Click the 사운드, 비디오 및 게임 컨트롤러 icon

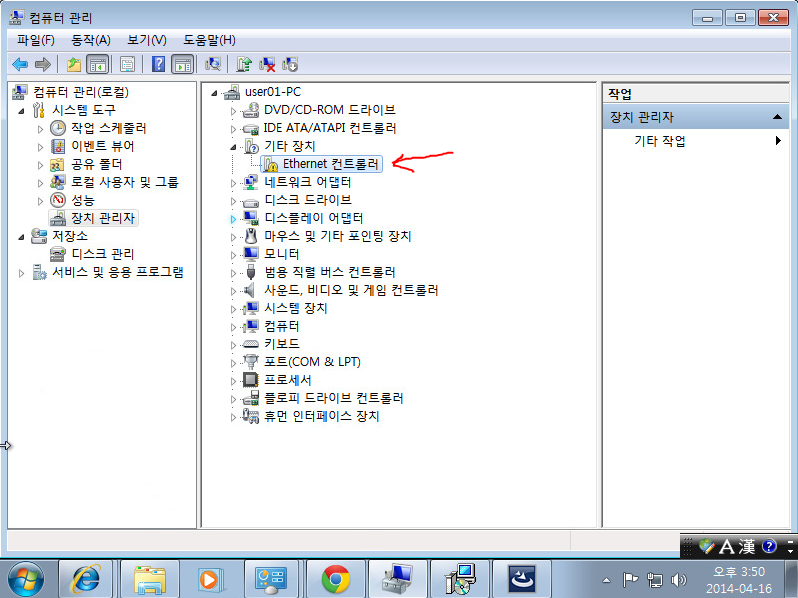click(x=249, y=290)
